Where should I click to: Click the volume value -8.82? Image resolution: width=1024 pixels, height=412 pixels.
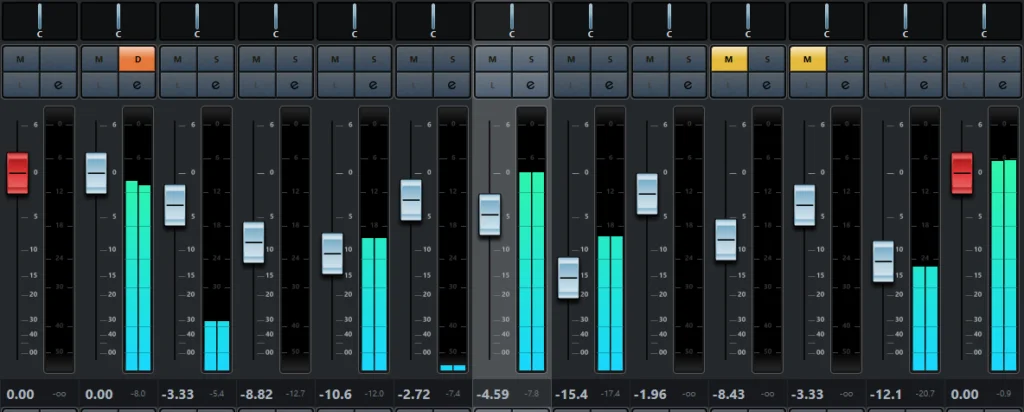255,394
